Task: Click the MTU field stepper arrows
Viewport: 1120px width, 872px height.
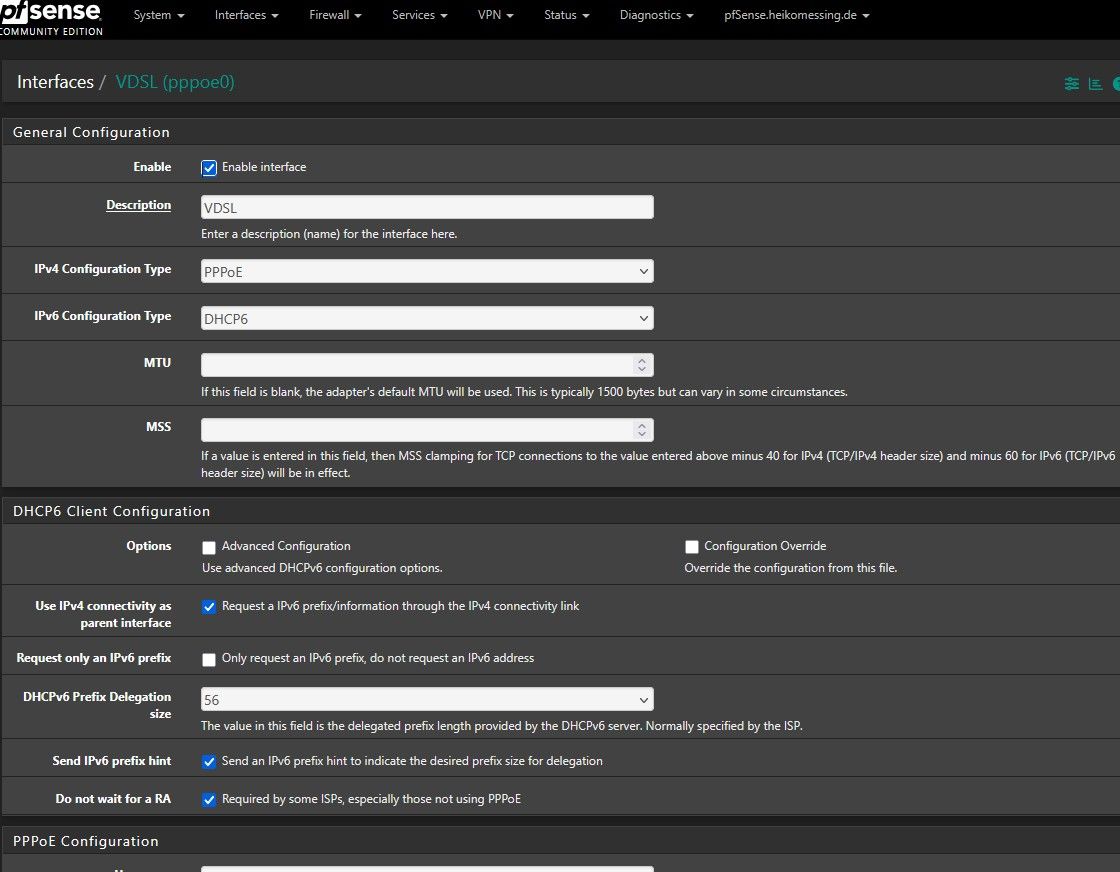Action: [x=641, y=365]
